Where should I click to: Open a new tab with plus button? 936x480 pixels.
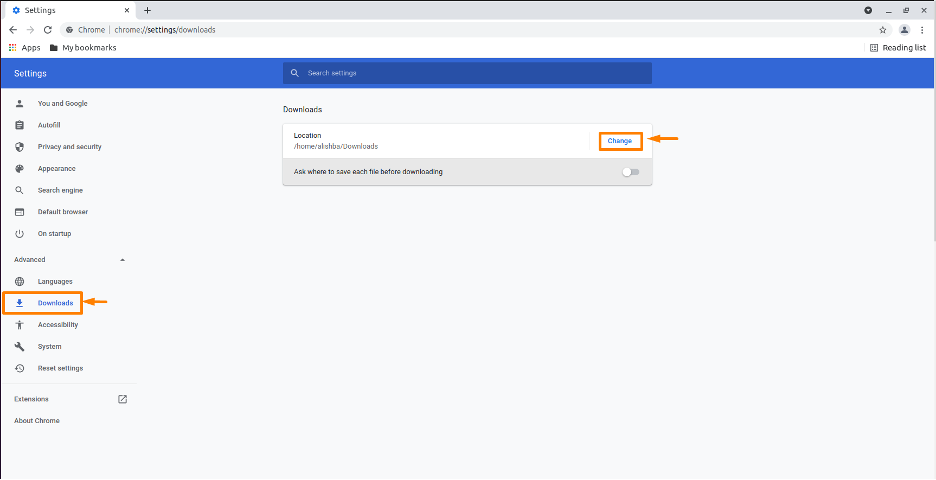pyautogui.click(x=147, y=10)
